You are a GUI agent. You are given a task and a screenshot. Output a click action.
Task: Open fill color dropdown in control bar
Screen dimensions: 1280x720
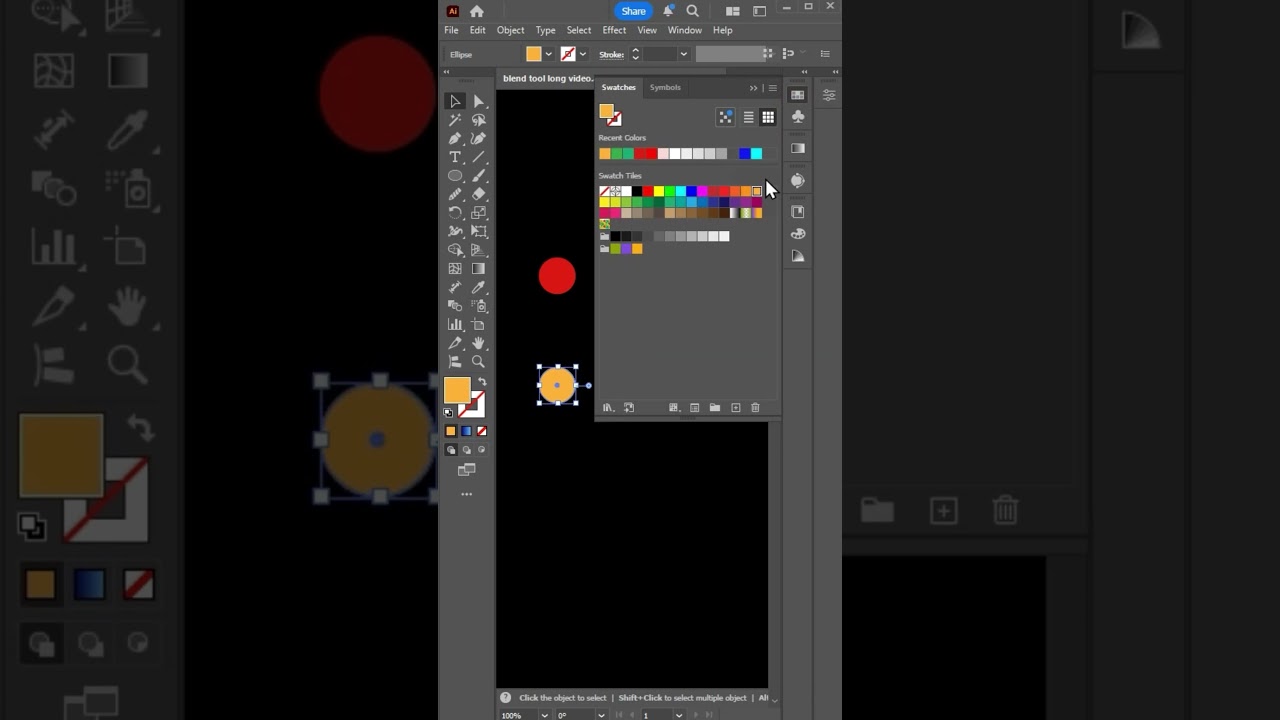(548, 54)
